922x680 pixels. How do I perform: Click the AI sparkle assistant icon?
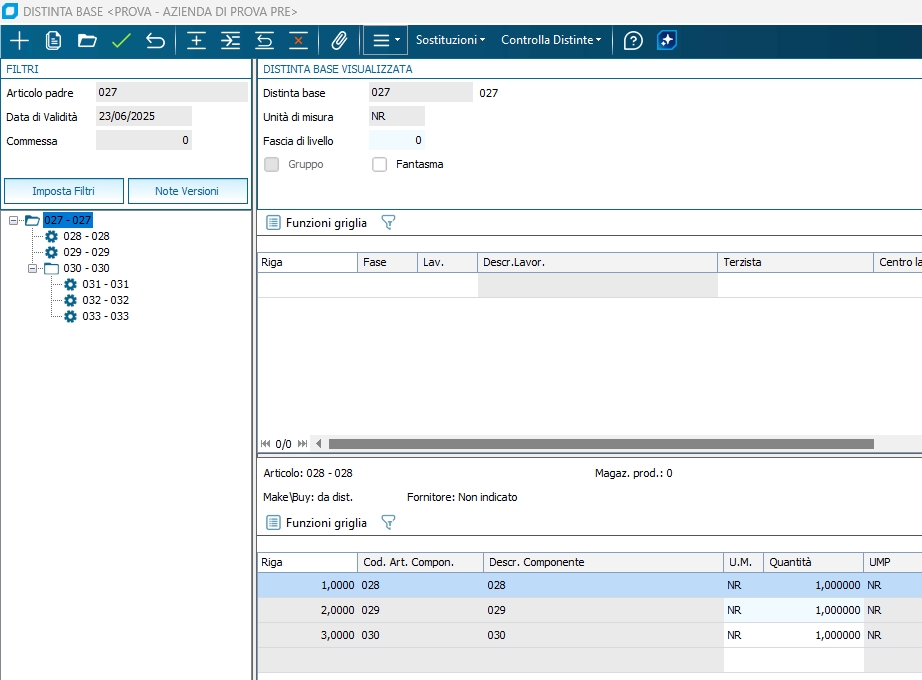point(667,41)
